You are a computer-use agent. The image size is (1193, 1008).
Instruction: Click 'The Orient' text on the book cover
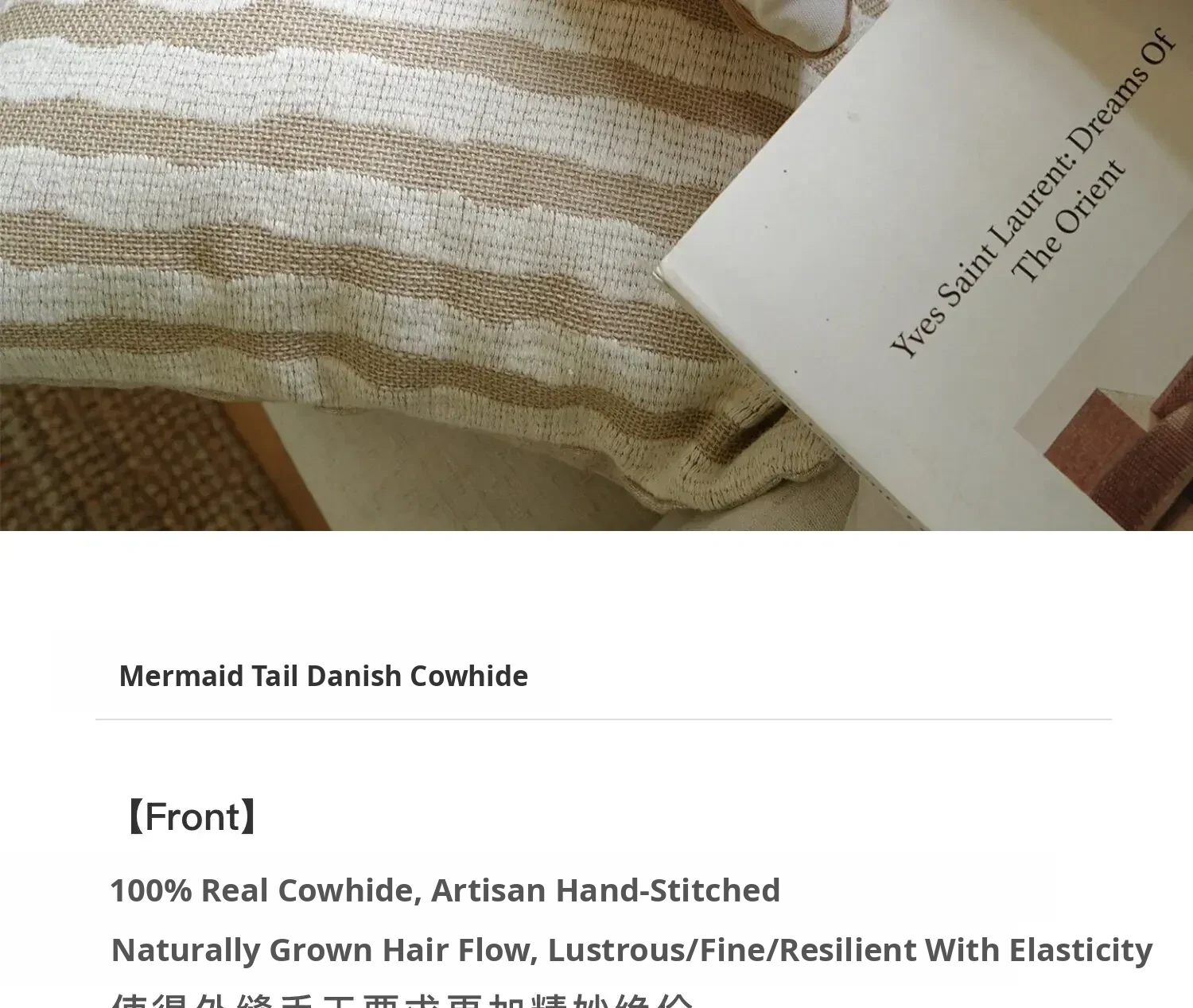(x=1068, y=222)
